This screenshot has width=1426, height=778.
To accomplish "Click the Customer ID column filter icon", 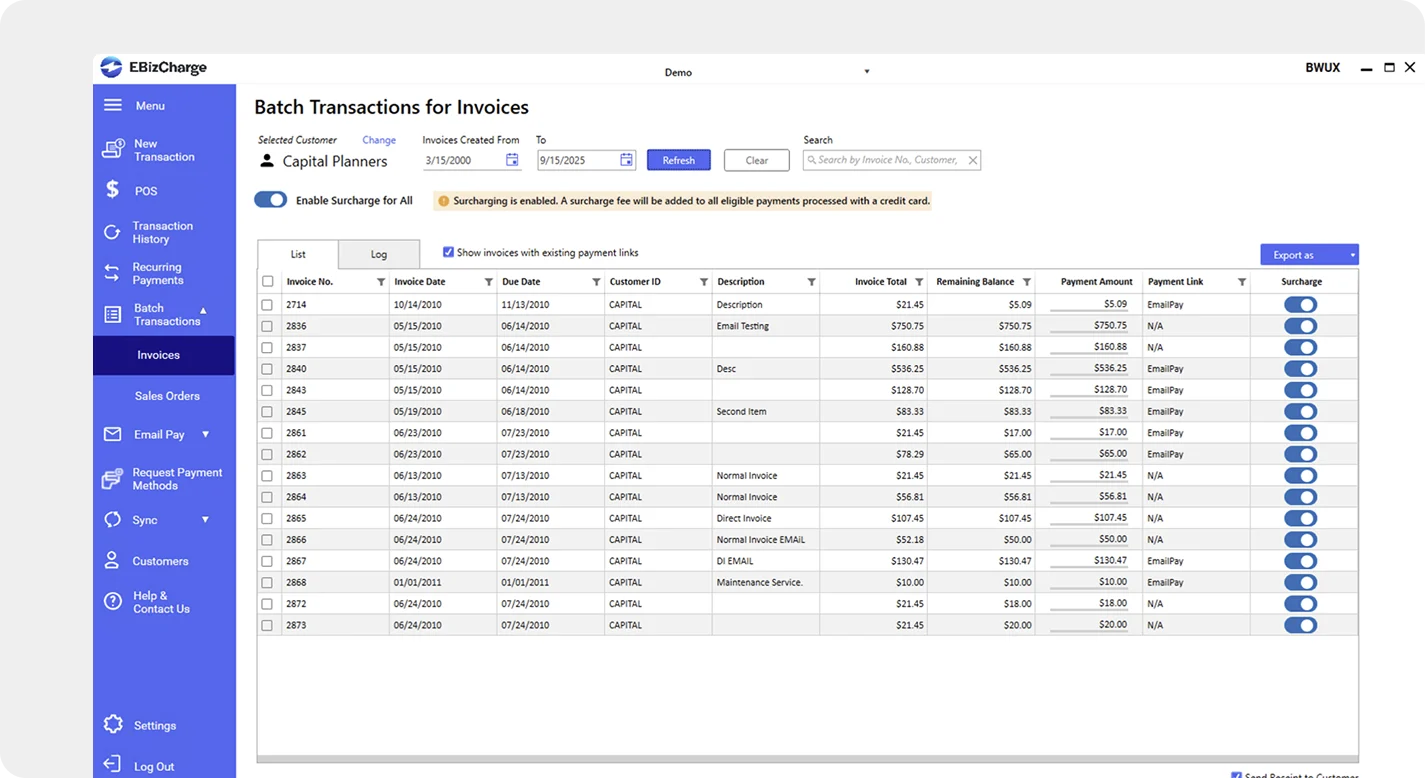I will coord(704,282).
